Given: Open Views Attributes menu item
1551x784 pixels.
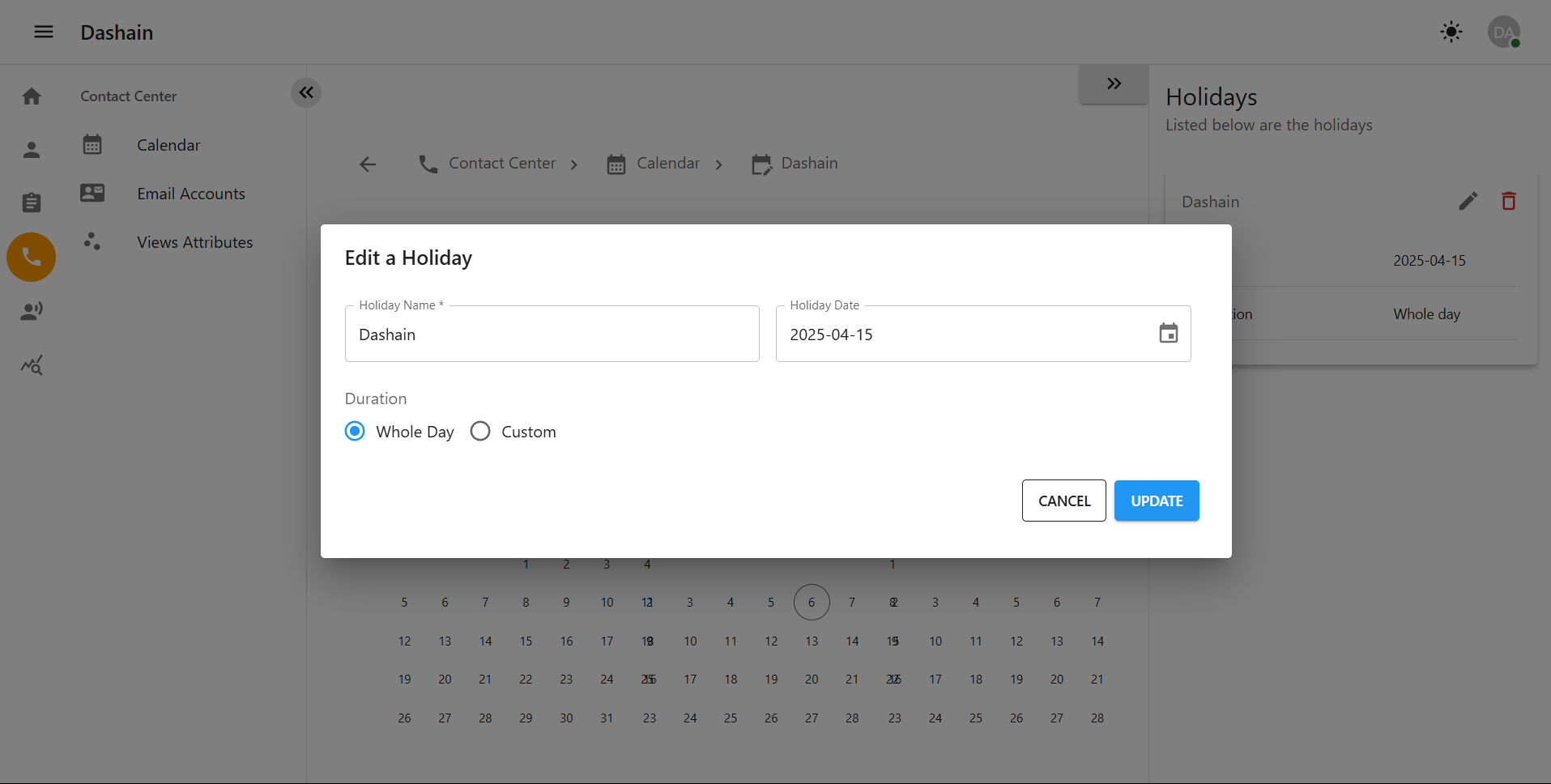Looking at the screenshot, I should (194, 242).
